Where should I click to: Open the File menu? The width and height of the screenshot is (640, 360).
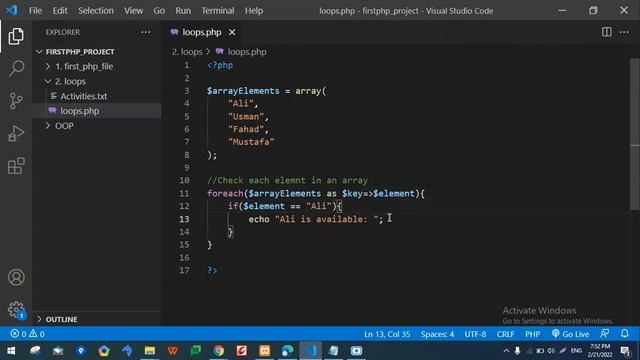(x=36, y=11)
